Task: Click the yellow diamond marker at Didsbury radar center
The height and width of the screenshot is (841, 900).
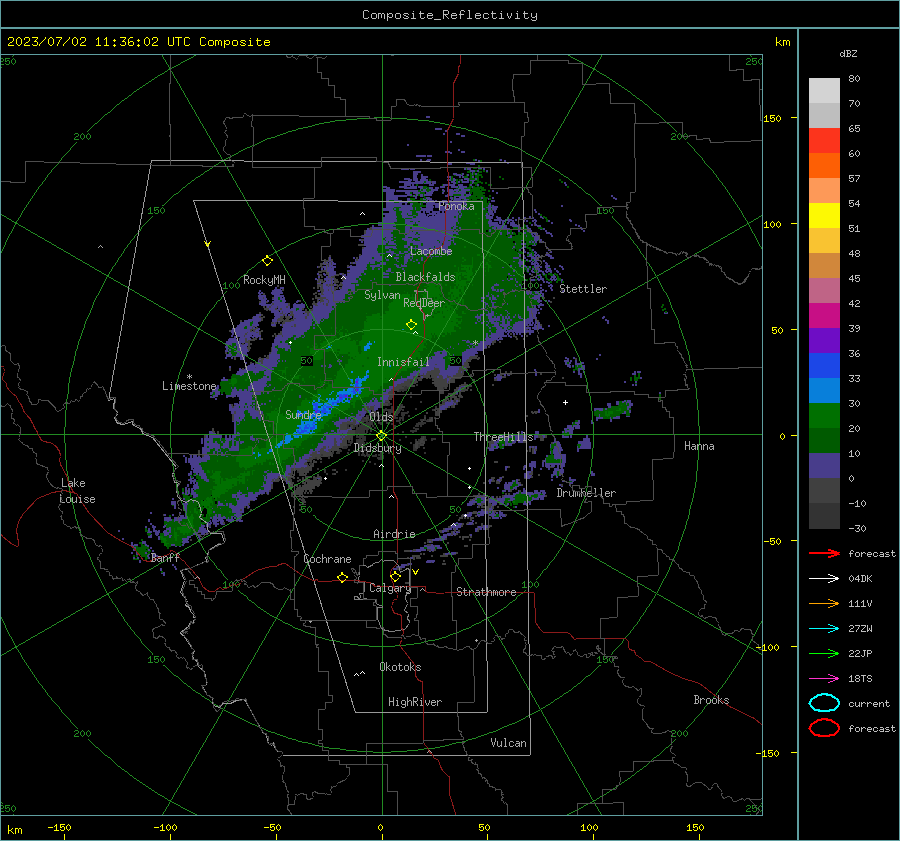Action: [381, 436]
